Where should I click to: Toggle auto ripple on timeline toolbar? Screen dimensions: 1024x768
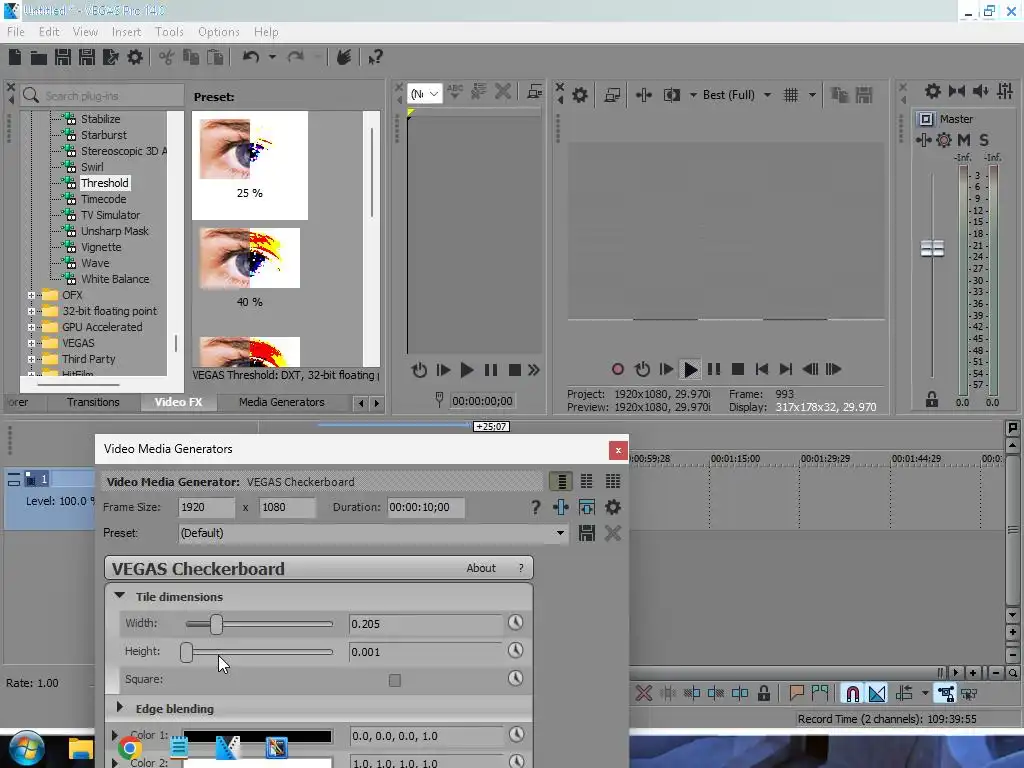point(904,694)
